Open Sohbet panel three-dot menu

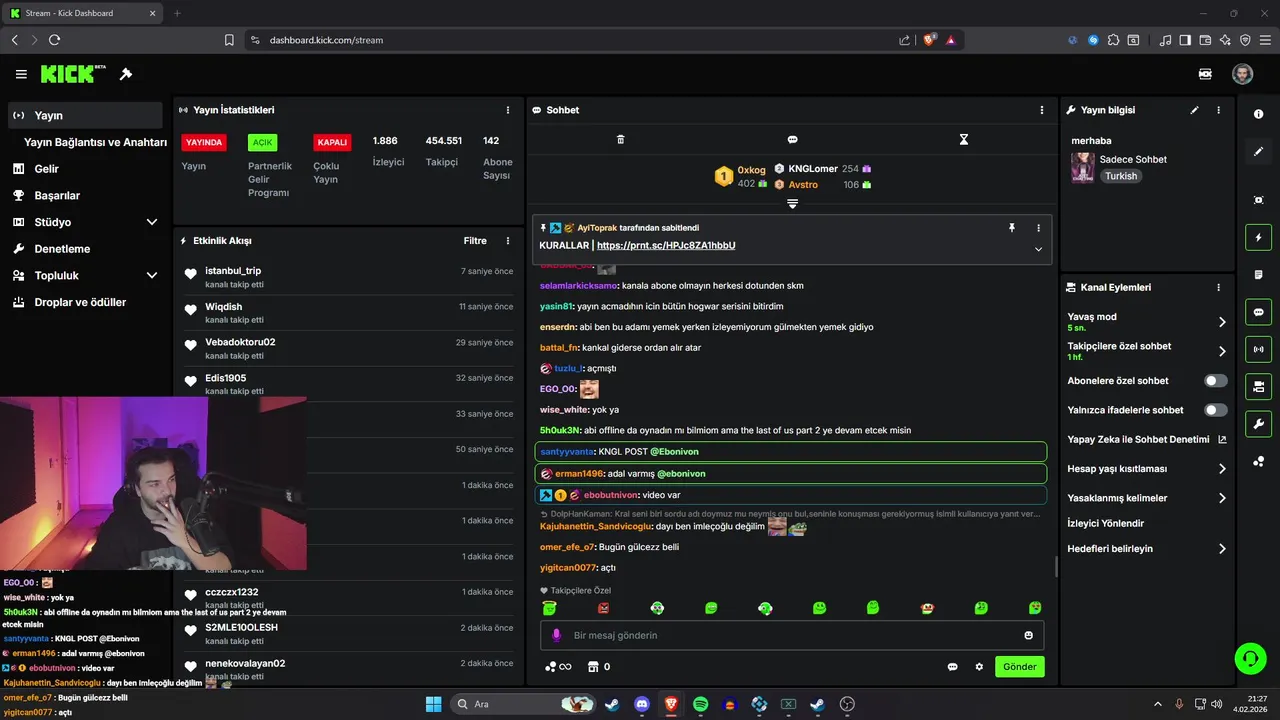[x=1042, y=110]
